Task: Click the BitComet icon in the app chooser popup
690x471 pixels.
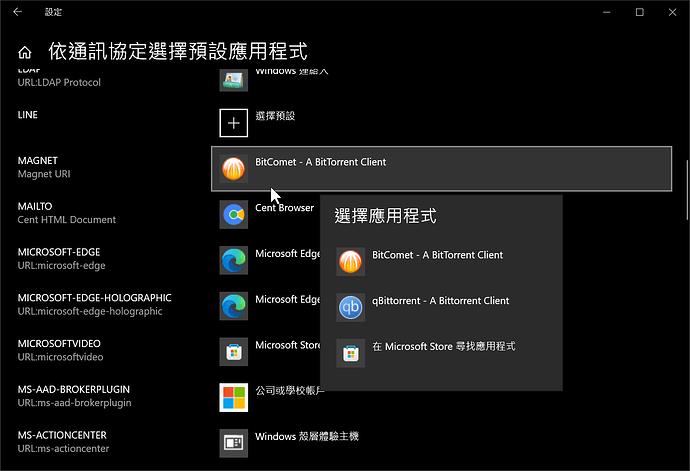Action: pos(351,261)
